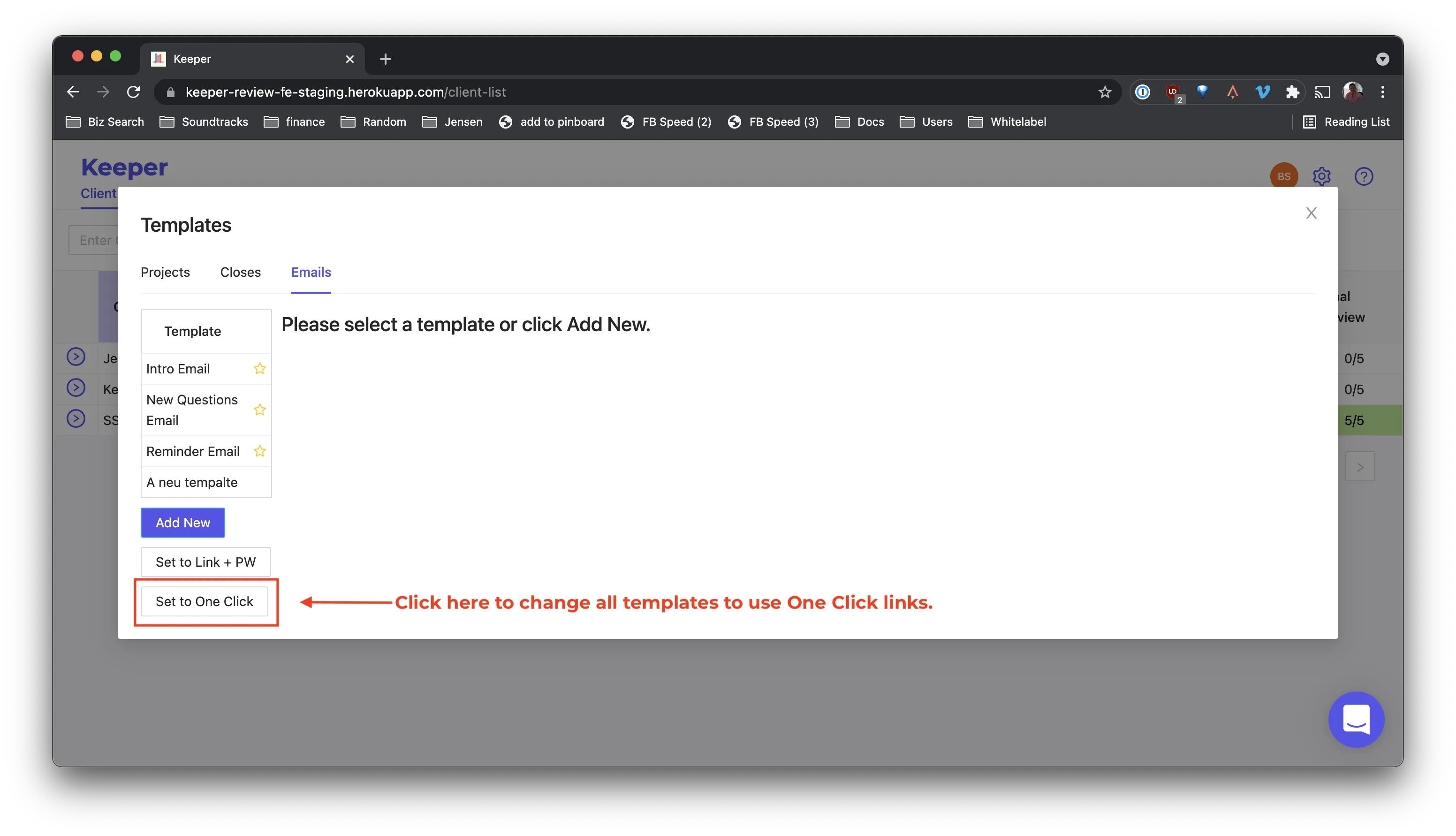Open the help question mark icon
1456x836 pixels.
[x=1364, y=176]
